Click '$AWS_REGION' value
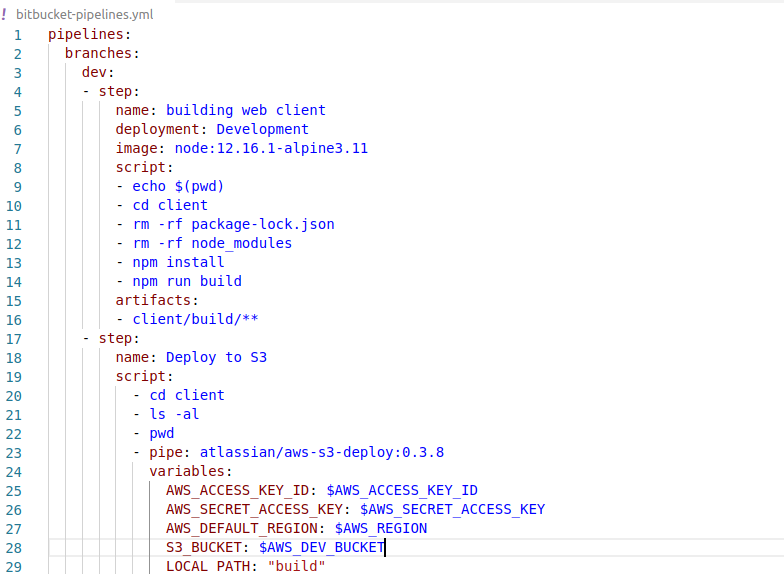The height and width of the screenshot is (574, 784). coord(381,528)
